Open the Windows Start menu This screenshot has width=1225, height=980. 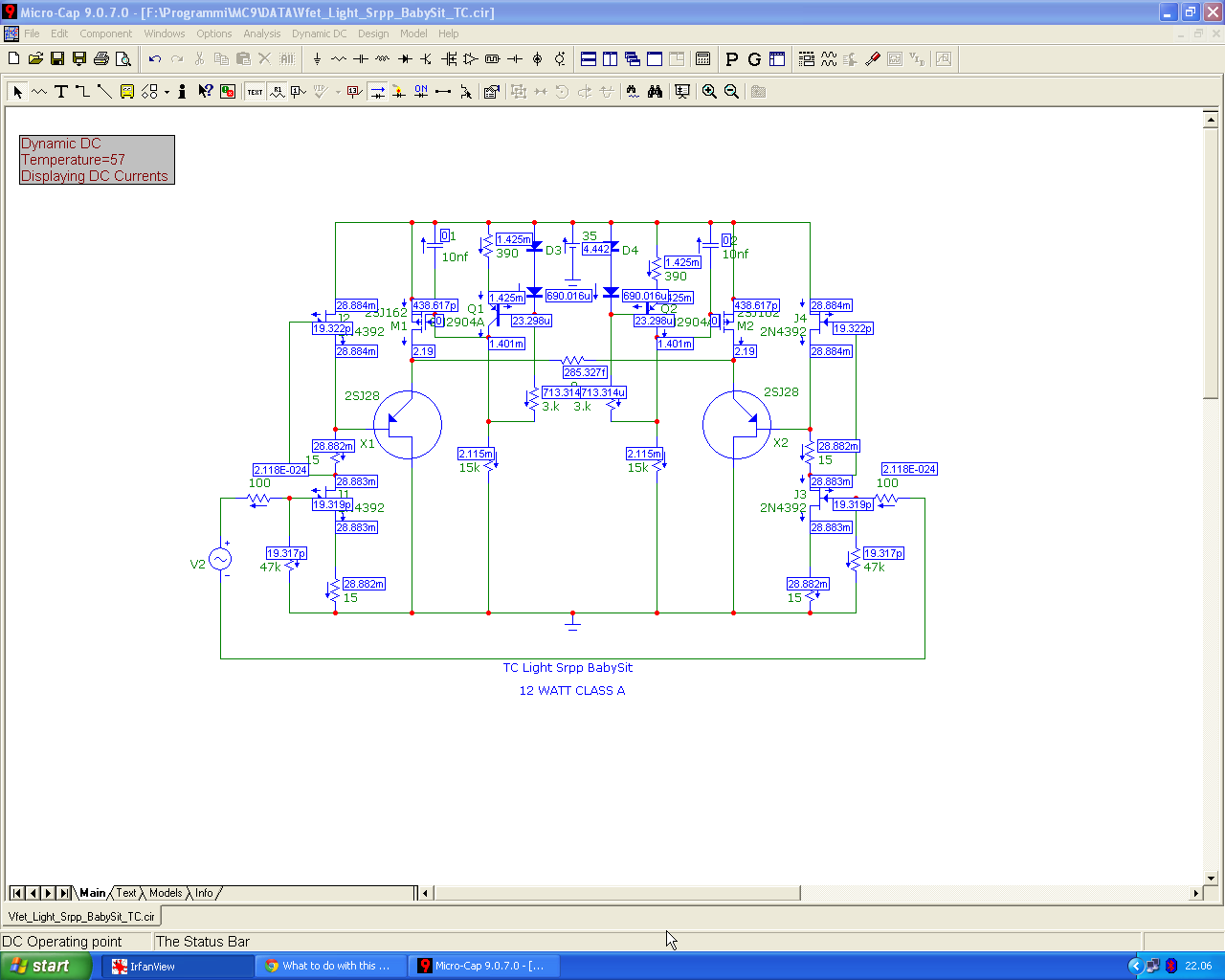click(46, 966)
